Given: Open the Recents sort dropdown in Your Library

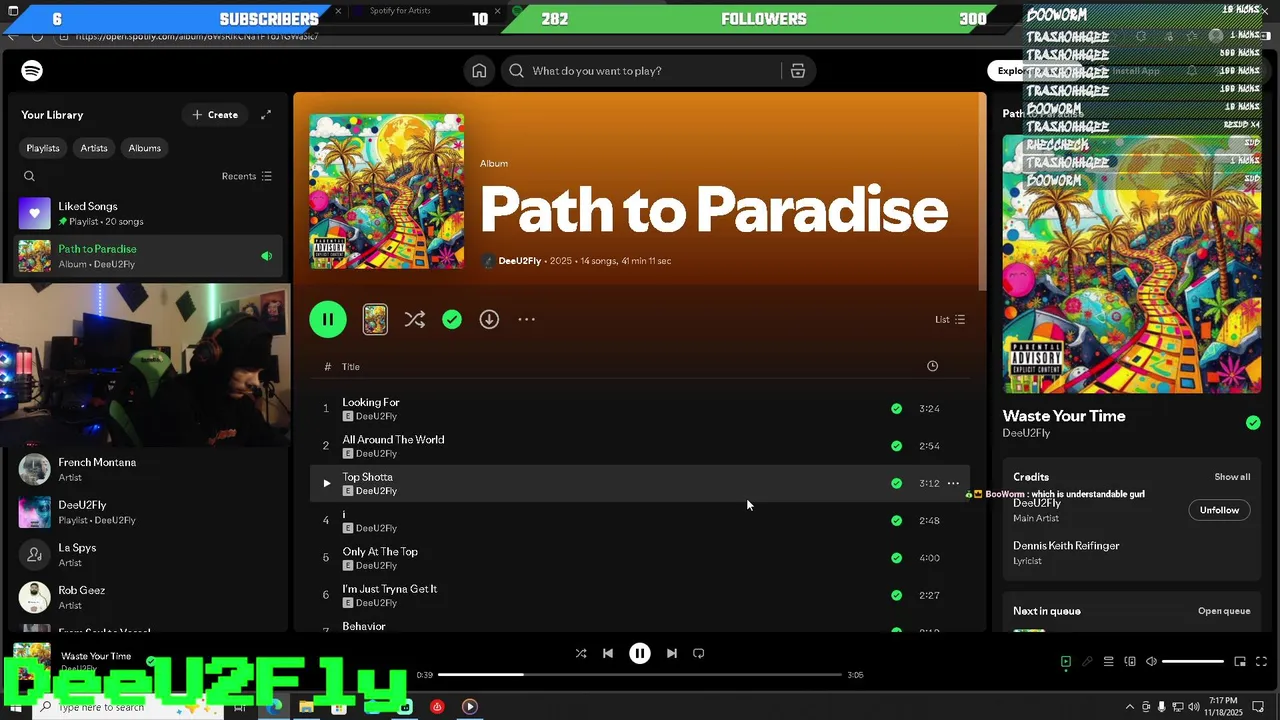Looking at the screenshot, I should pyautogui.click(x=246, y=176).
